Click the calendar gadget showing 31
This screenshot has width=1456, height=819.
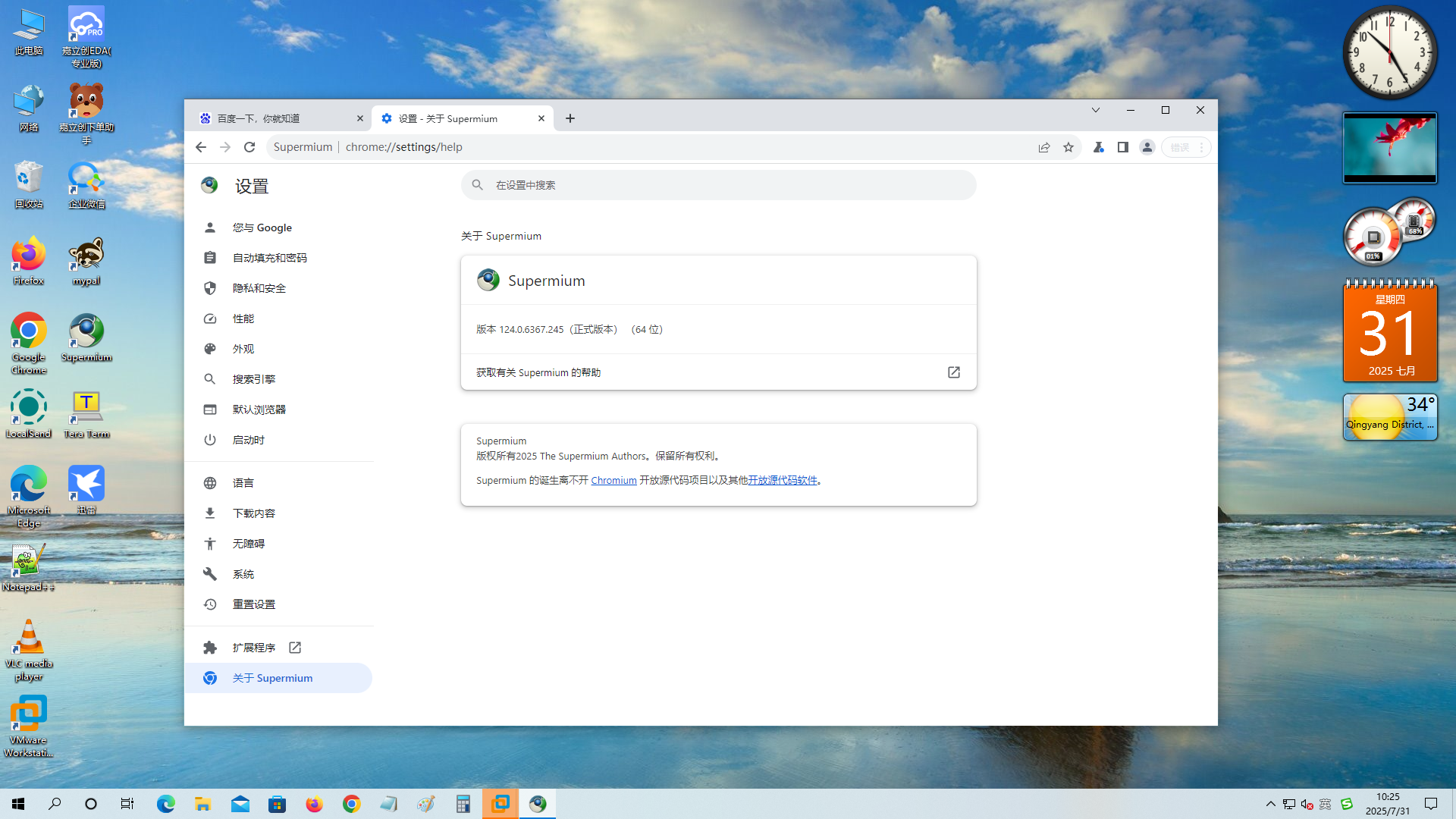(x=1390, y=331)
